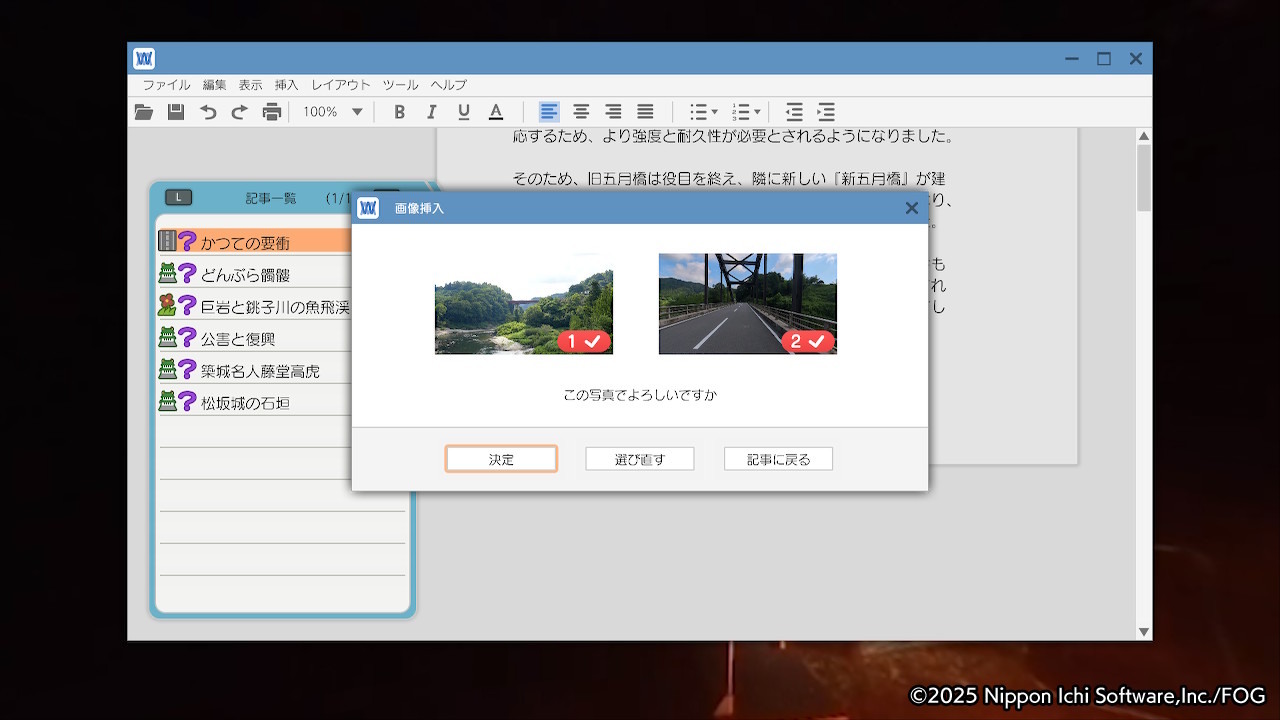This screenshot has width=1280, height=720.
Task: Click the 決定 button
Action: 501,459
